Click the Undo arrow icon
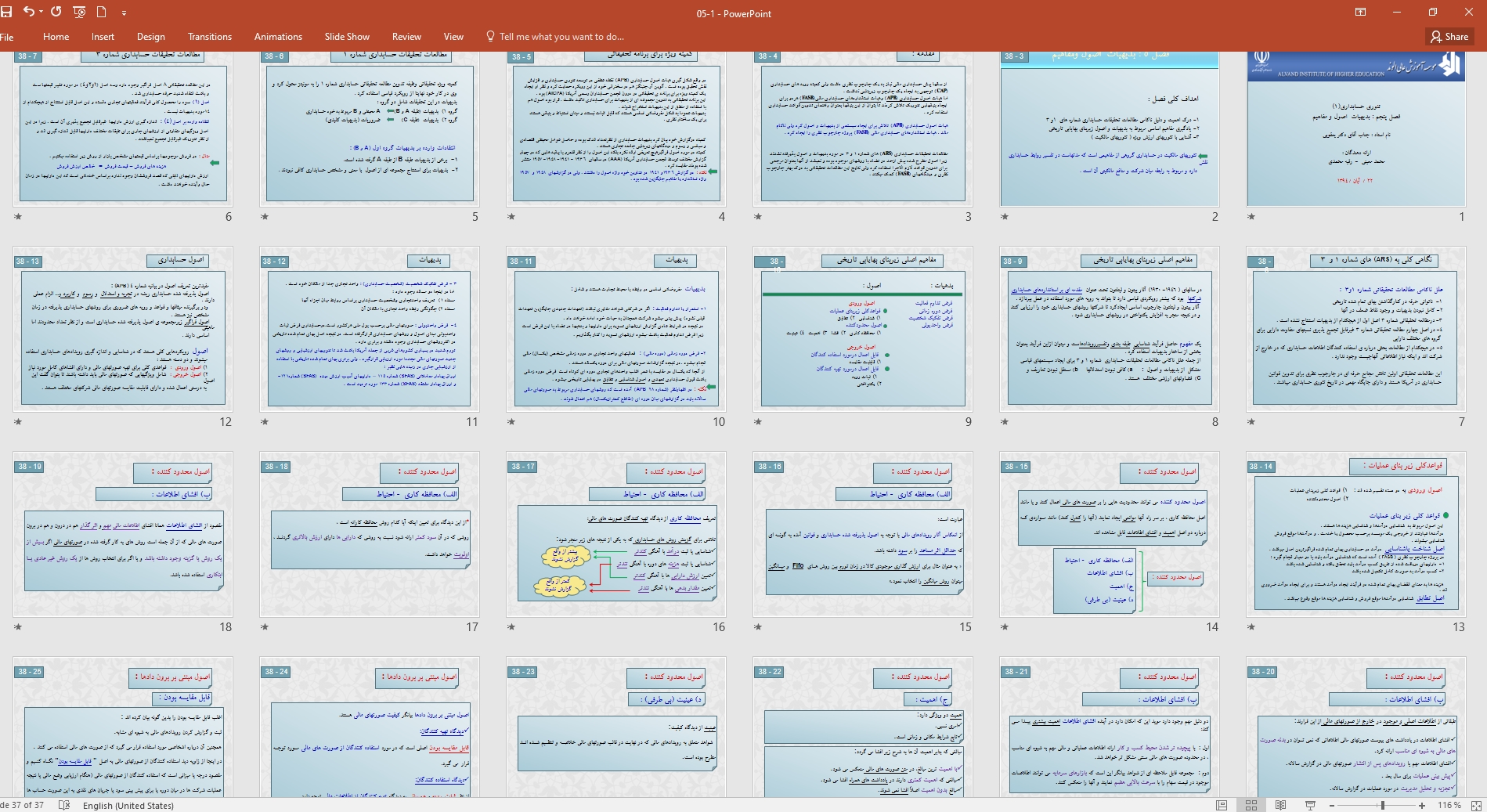1487x812 pixels. (28, 12)
